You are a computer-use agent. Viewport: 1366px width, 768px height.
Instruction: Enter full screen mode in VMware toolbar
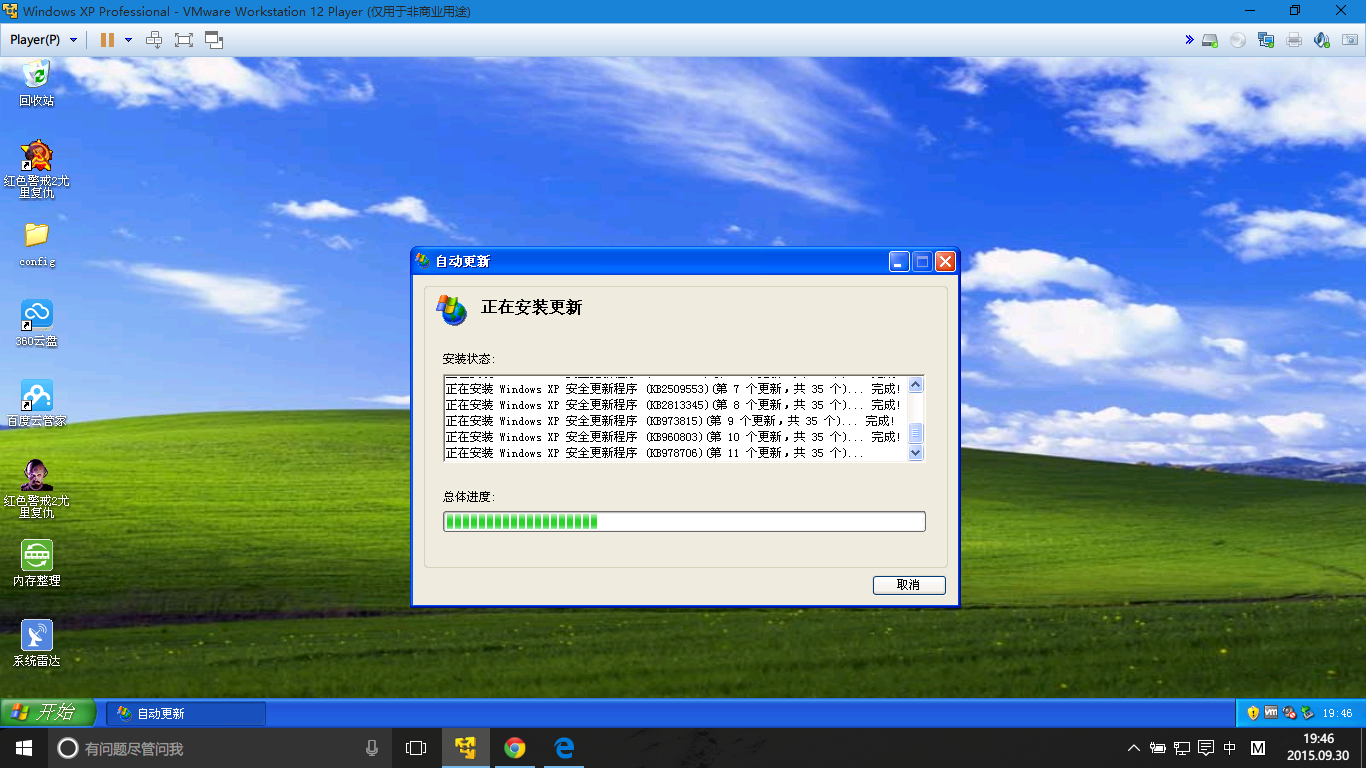coord(183,40)
